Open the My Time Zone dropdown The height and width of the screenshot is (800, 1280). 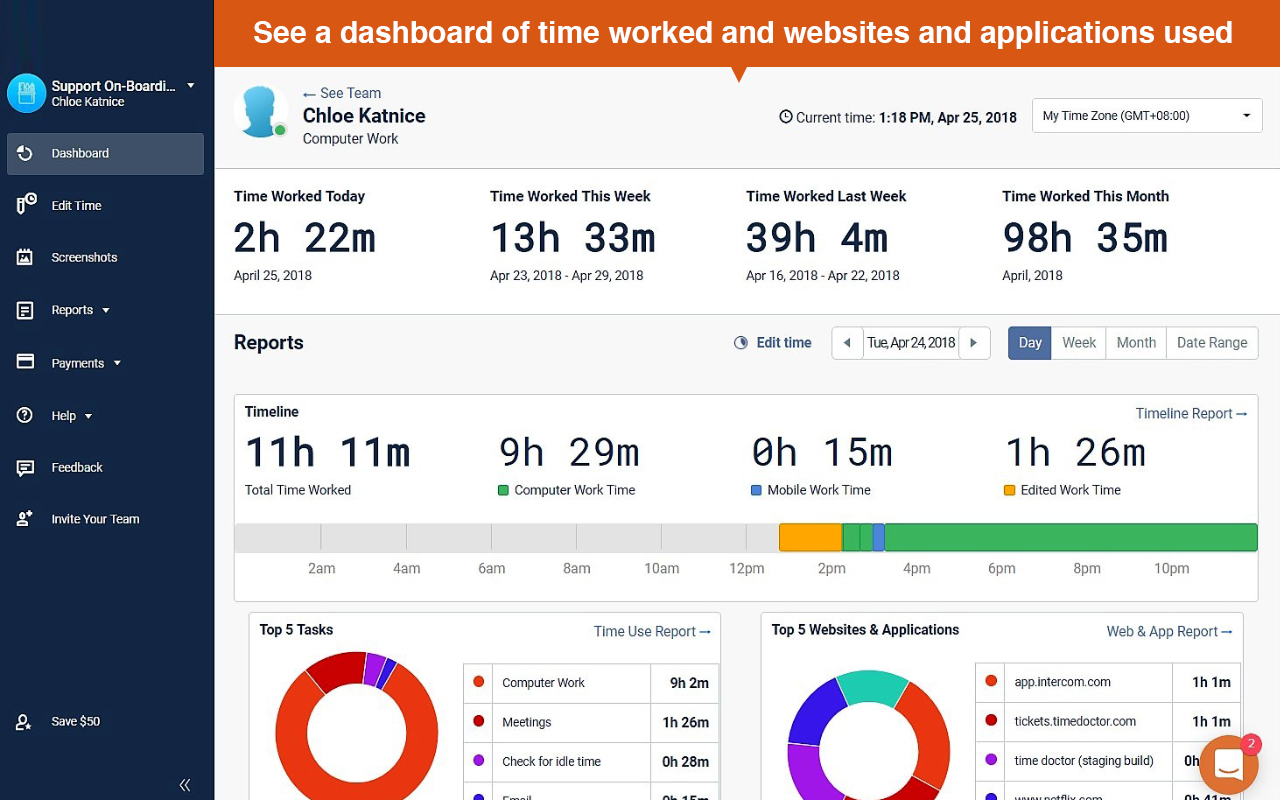point(1147,116)
